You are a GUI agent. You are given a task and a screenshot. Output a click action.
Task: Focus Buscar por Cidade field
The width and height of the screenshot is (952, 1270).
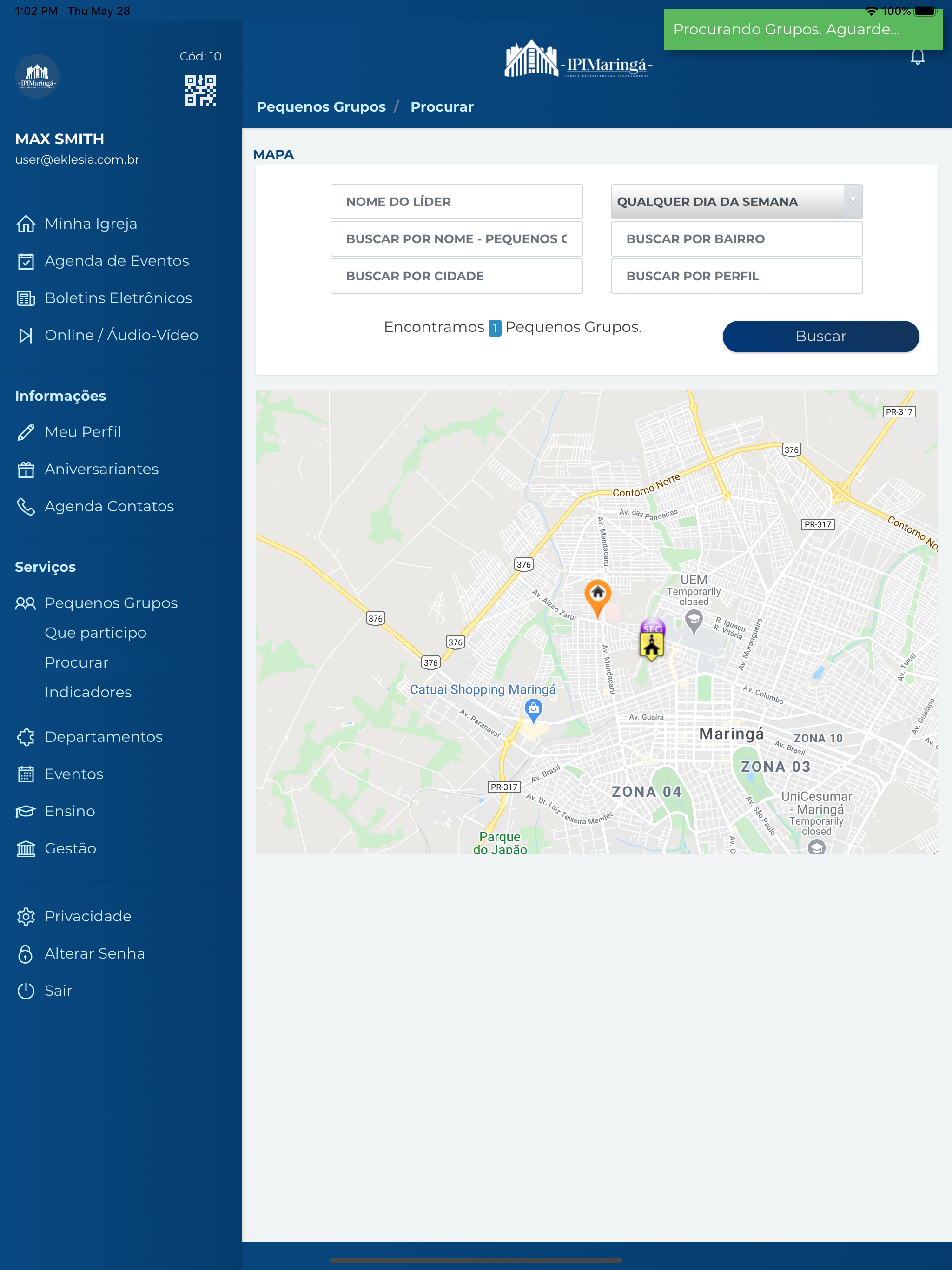456,276
